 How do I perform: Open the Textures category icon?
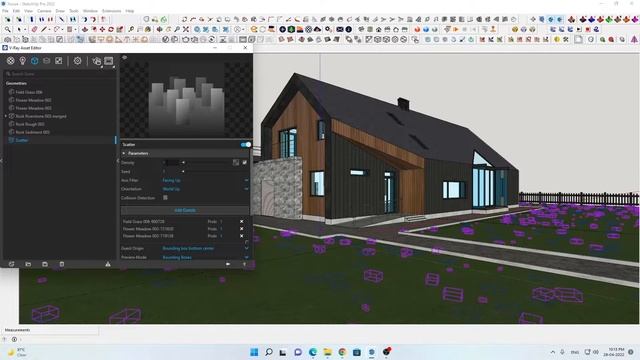pyautogui.click(x=58, y=61)
